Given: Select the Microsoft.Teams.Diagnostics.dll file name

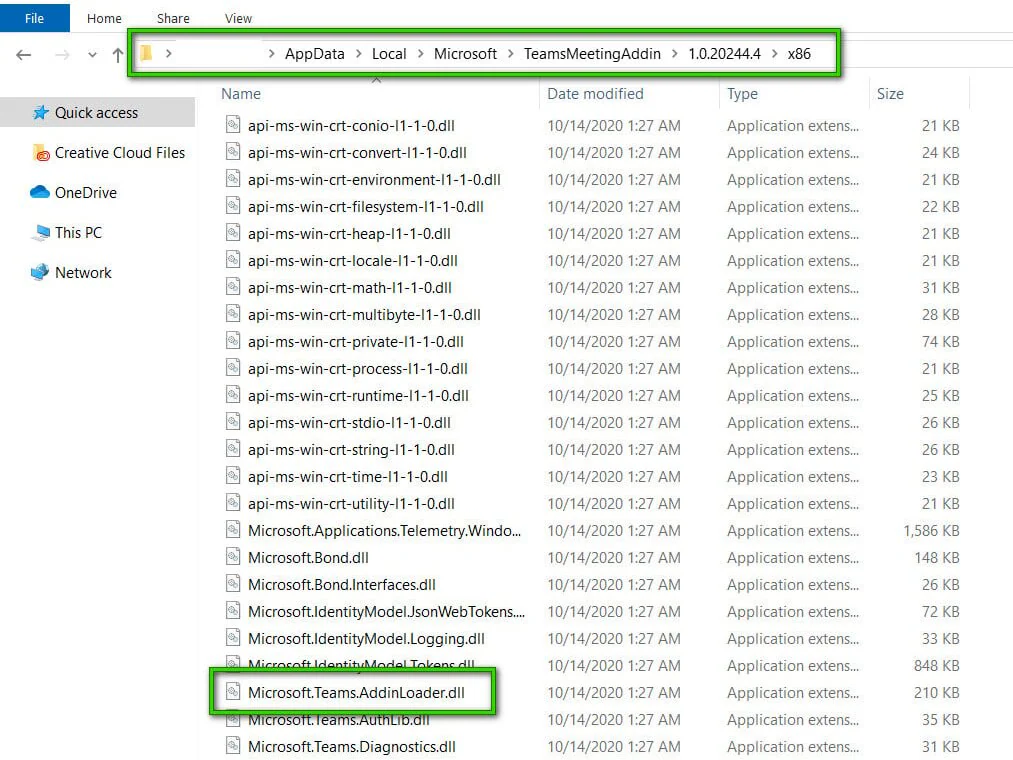Looking at the screenshot, I should [x=351, y=746].
